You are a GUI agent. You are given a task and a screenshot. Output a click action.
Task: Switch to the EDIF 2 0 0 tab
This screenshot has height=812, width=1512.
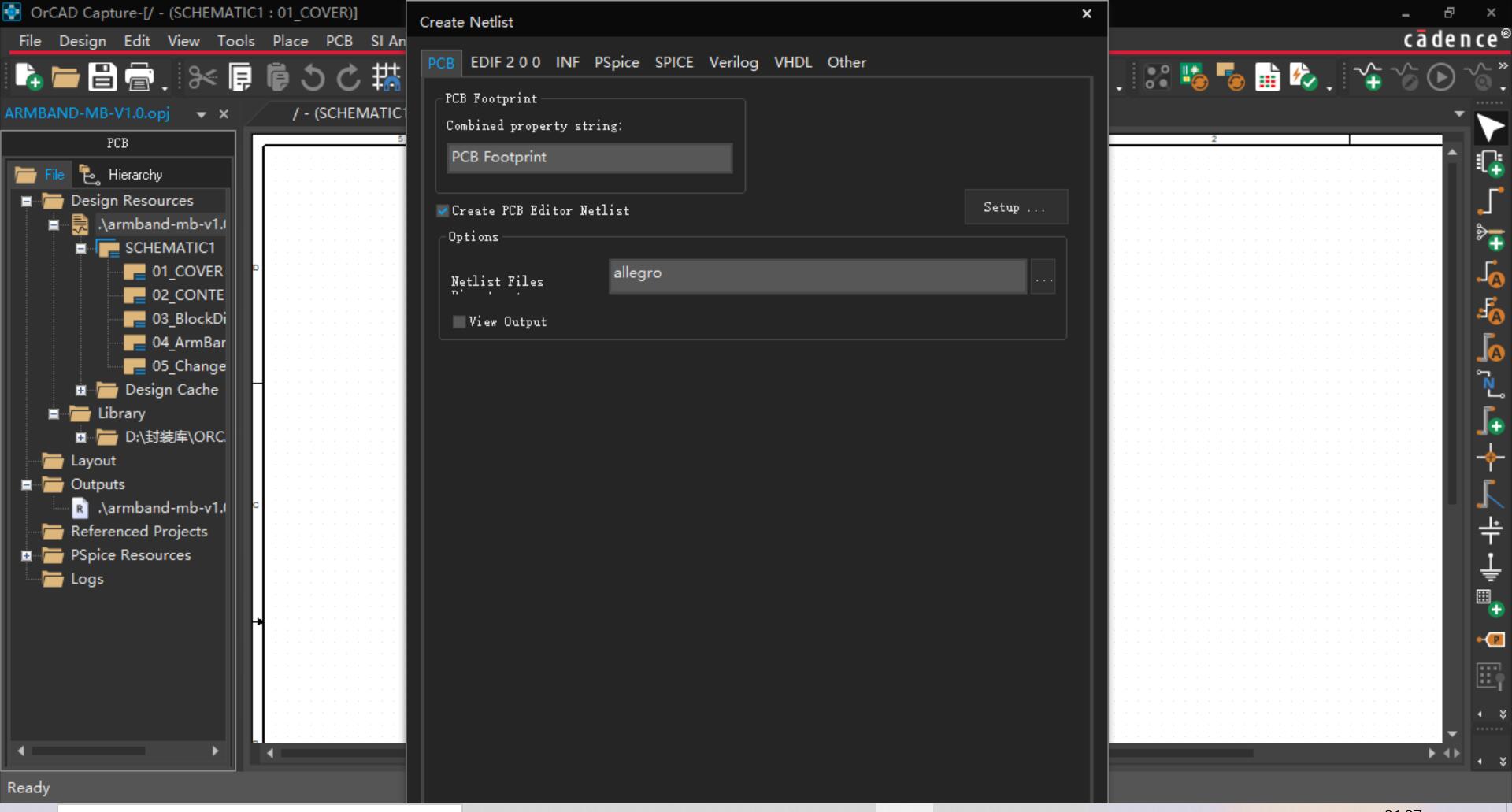tap(505, 62)
